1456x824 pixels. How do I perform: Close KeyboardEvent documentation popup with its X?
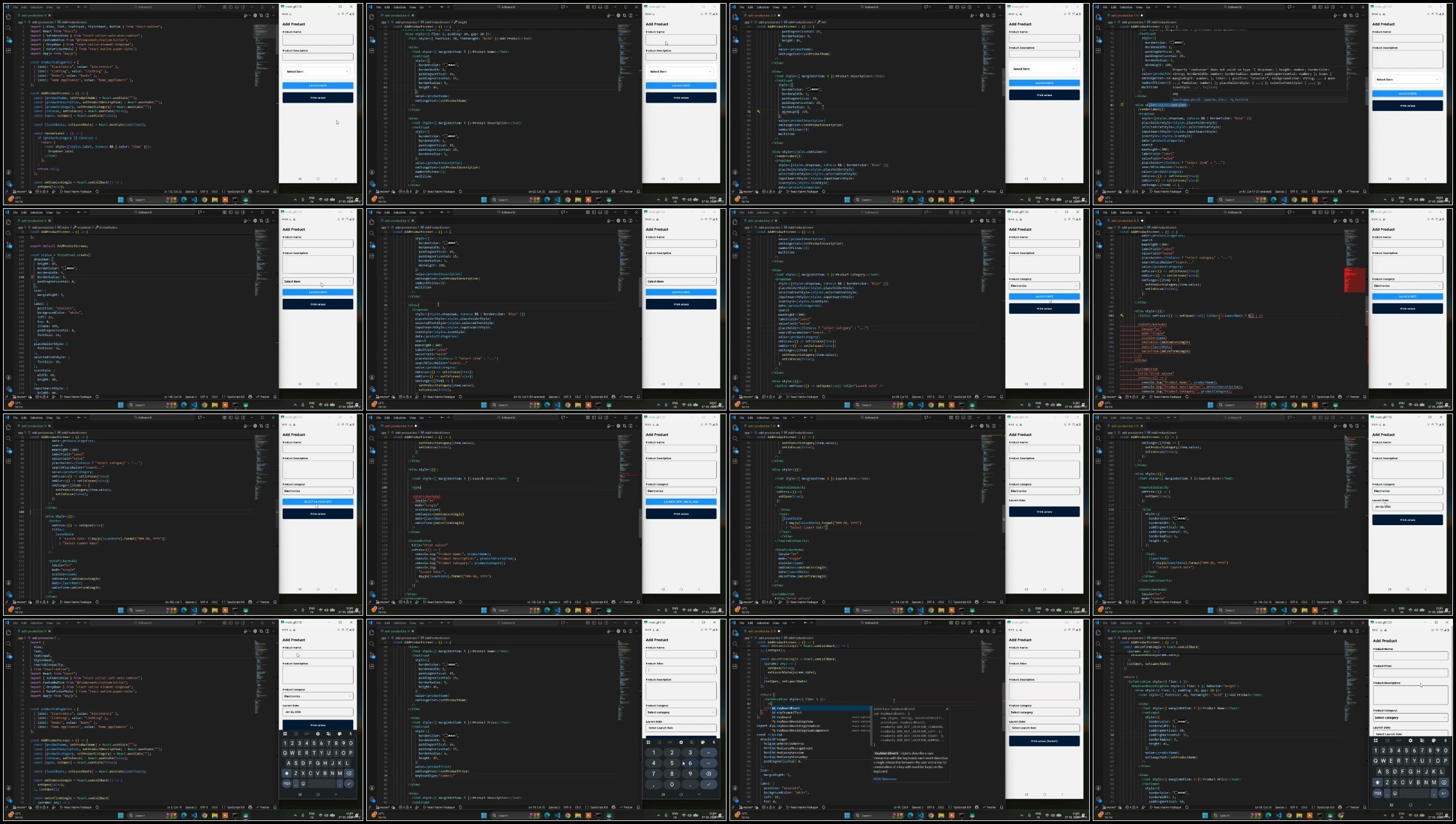click(947, 709)
